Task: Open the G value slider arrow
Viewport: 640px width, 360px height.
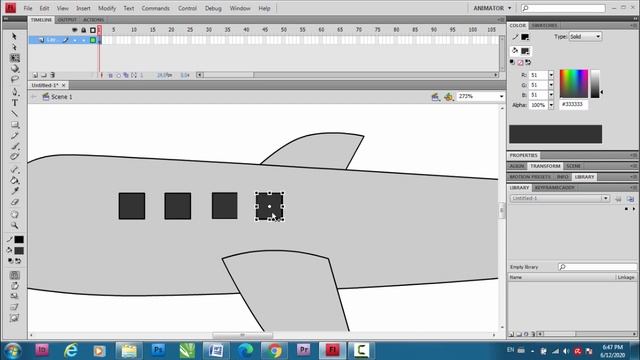Action: 551,85
